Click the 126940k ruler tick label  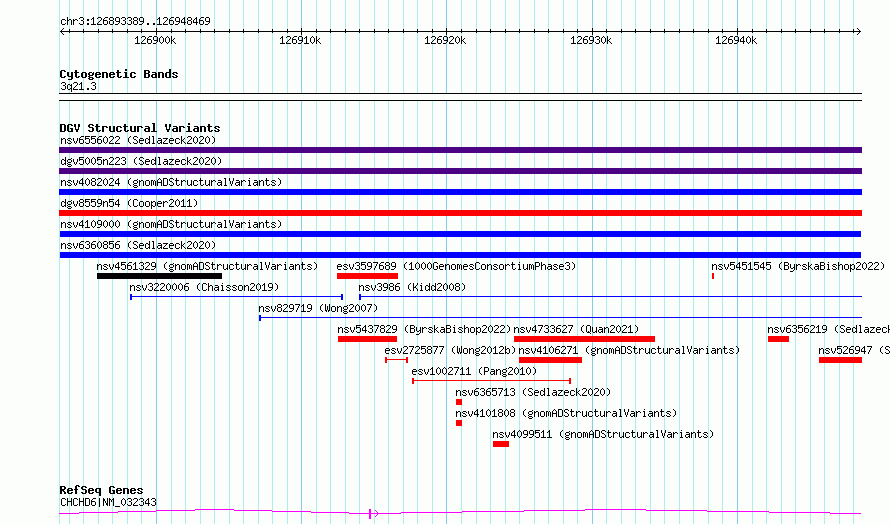point(736,40)
